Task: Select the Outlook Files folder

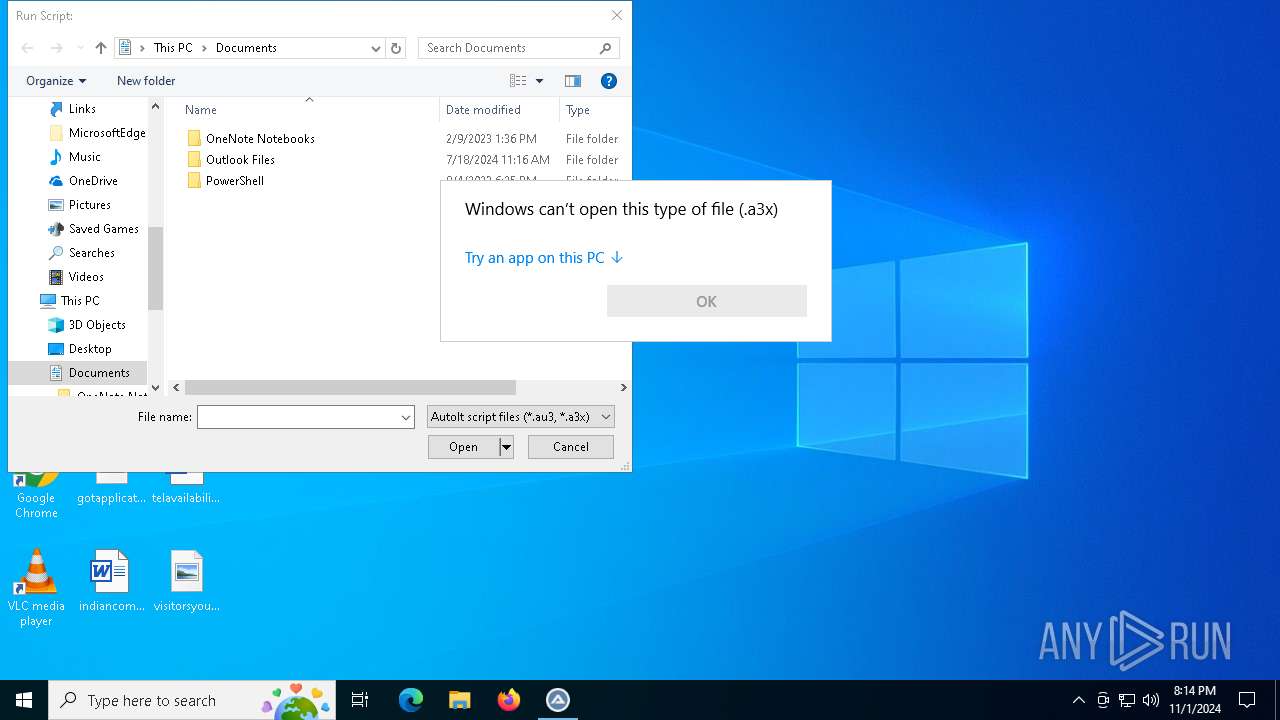Action: 240,160
